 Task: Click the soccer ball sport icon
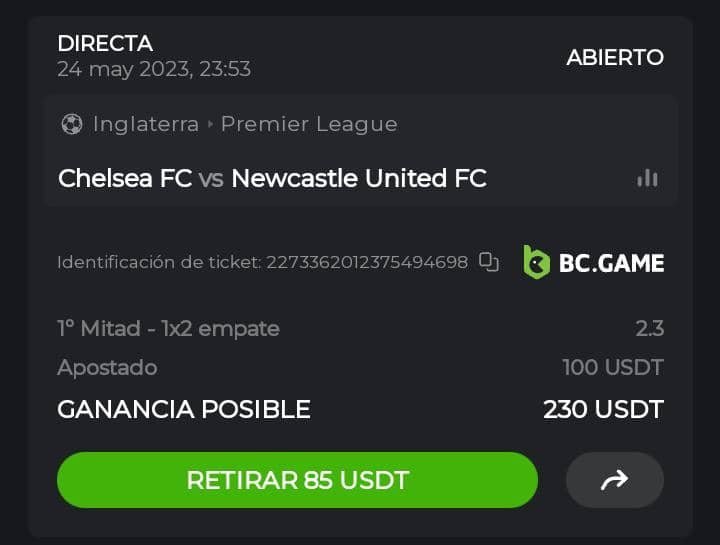pyautogui.click(x=71, y=124)
